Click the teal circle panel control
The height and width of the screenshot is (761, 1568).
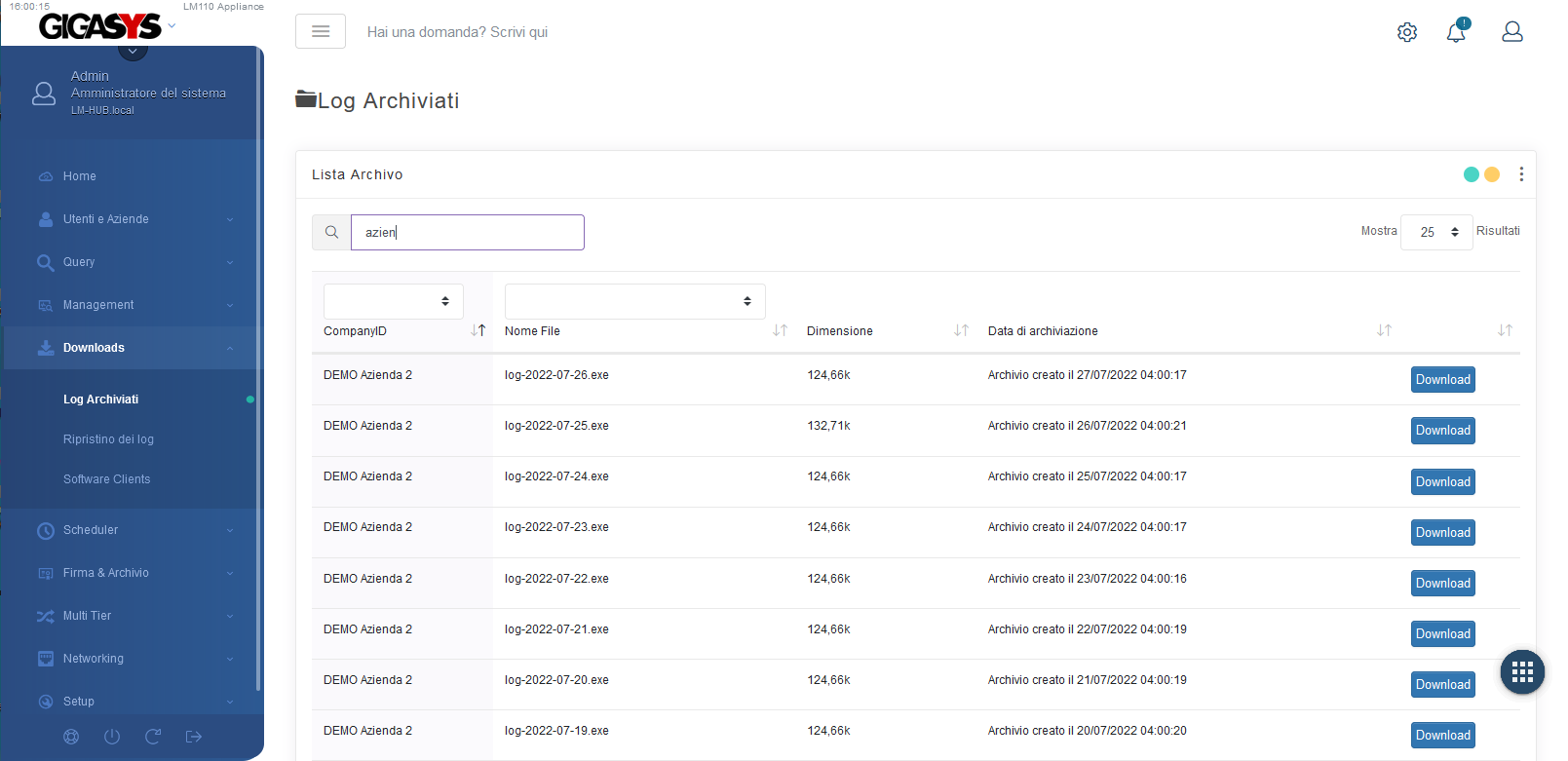point(1472,174)
